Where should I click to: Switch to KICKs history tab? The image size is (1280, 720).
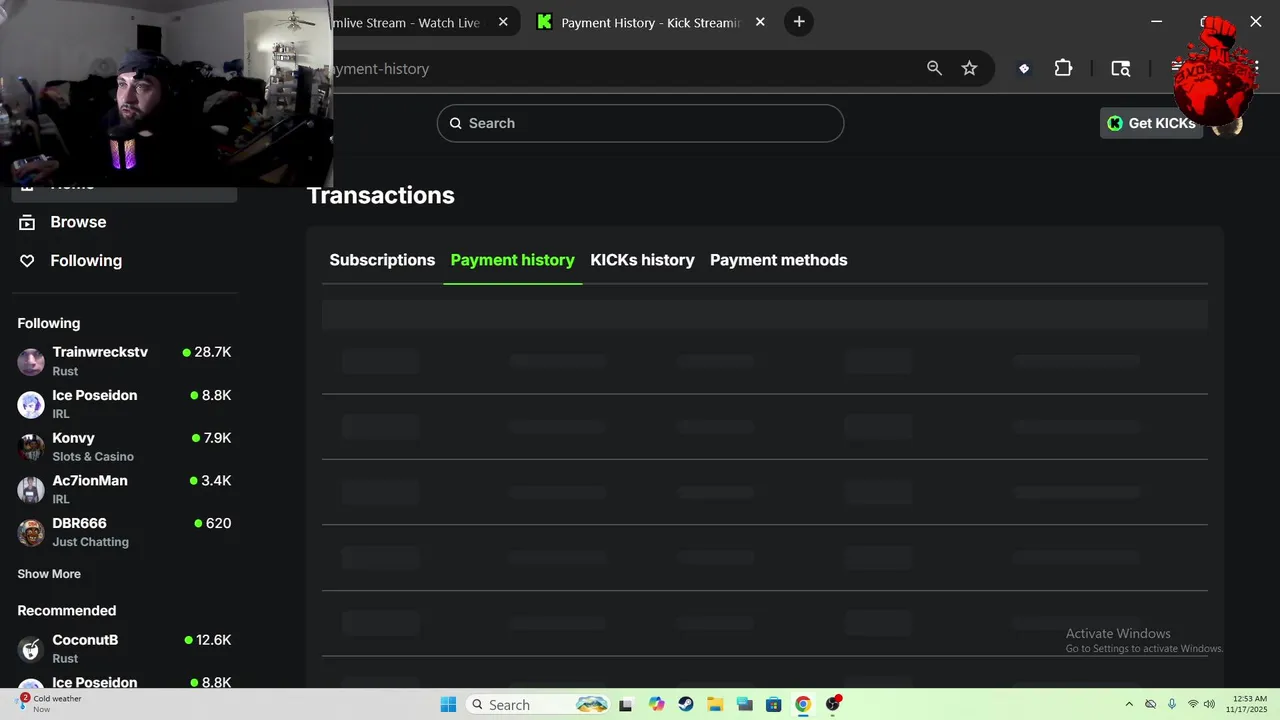[642, 260]
